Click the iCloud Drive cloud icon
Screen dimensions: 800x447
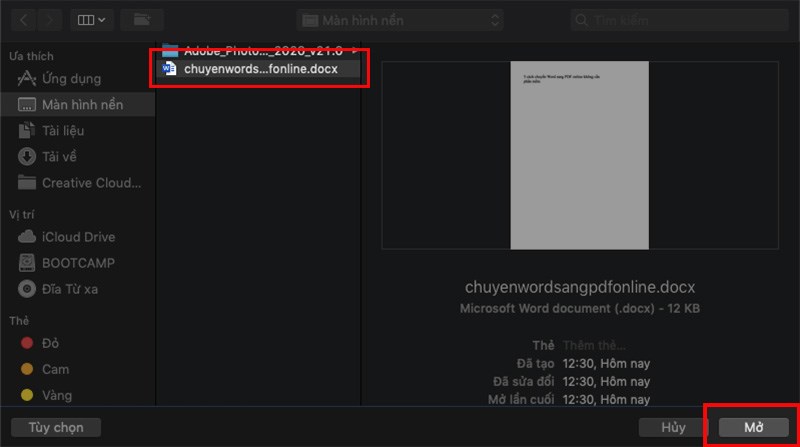click(27, 237)
